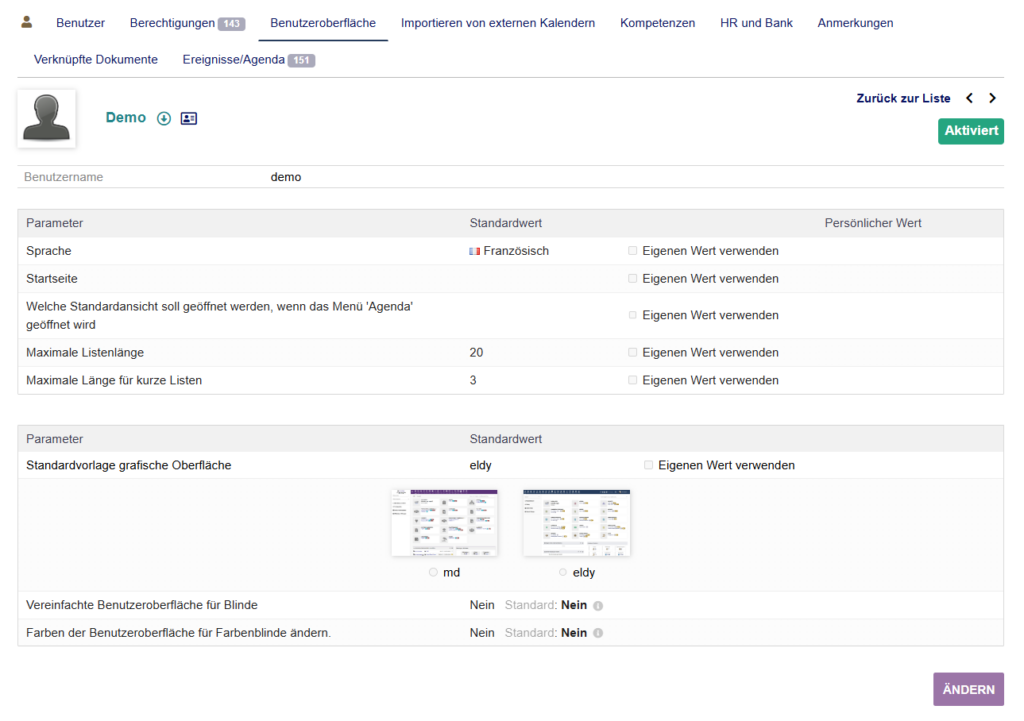This screenshot has width=1024, height=721.
Task: Click the md theme preview thumbnail
Action: [444, 522]
